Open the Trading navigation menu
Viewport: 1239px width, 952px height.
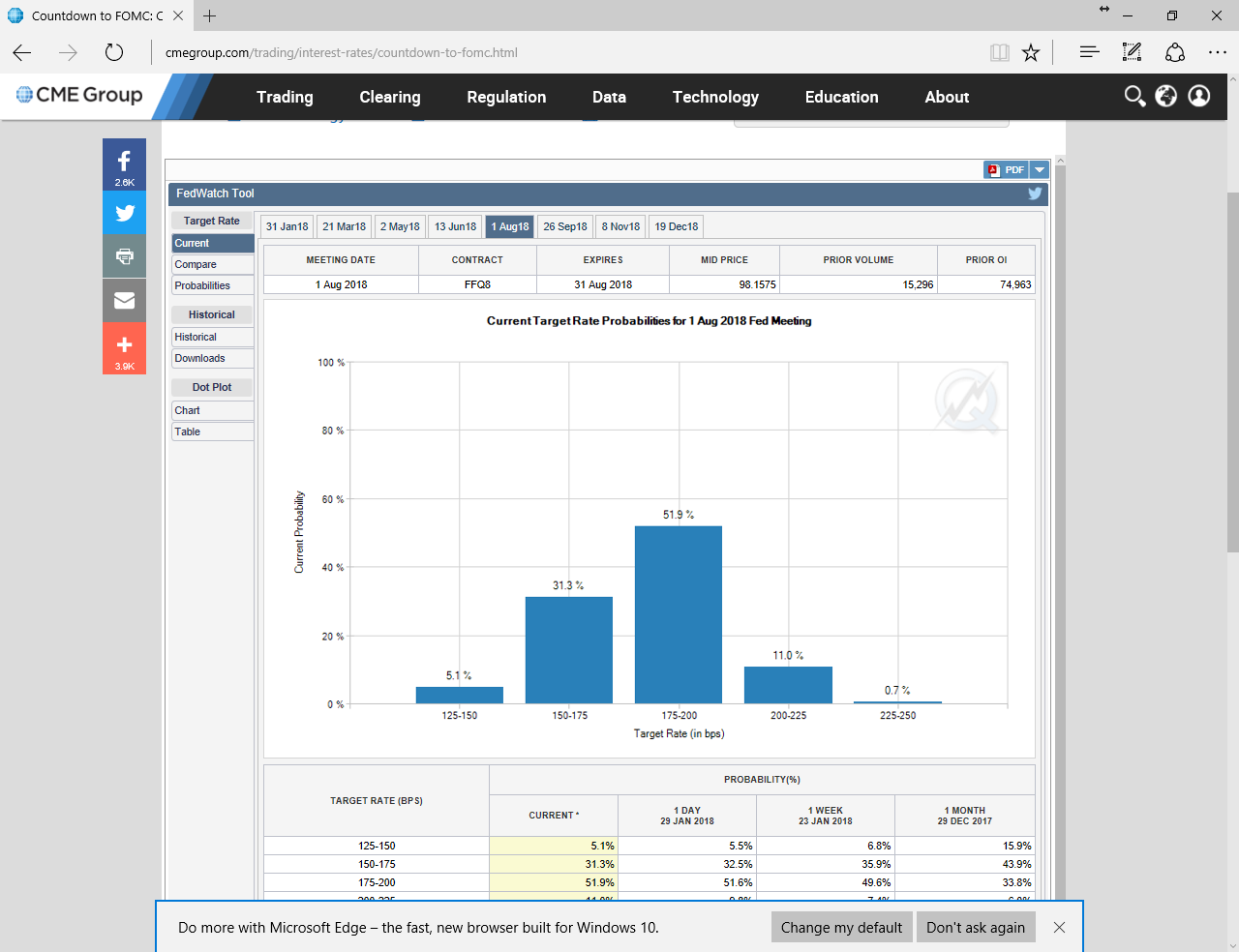point(285,97)
